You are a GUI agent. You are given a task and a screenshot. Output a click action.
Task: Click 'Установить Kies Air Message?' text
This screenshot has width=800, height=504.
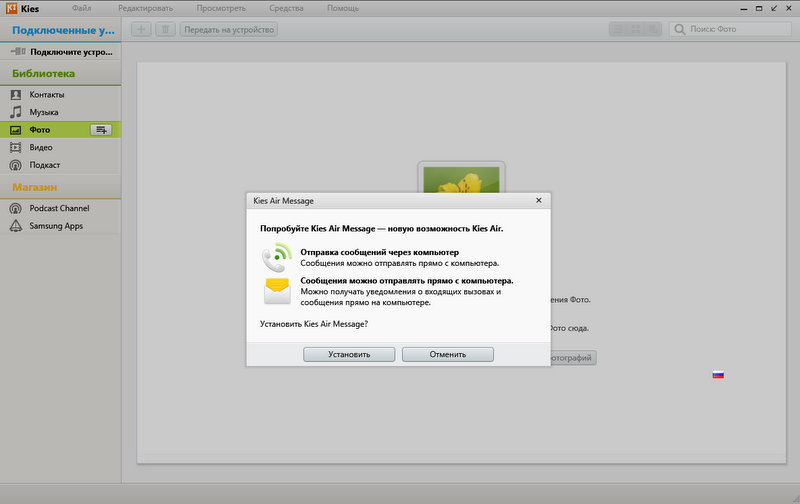[314, 324]
